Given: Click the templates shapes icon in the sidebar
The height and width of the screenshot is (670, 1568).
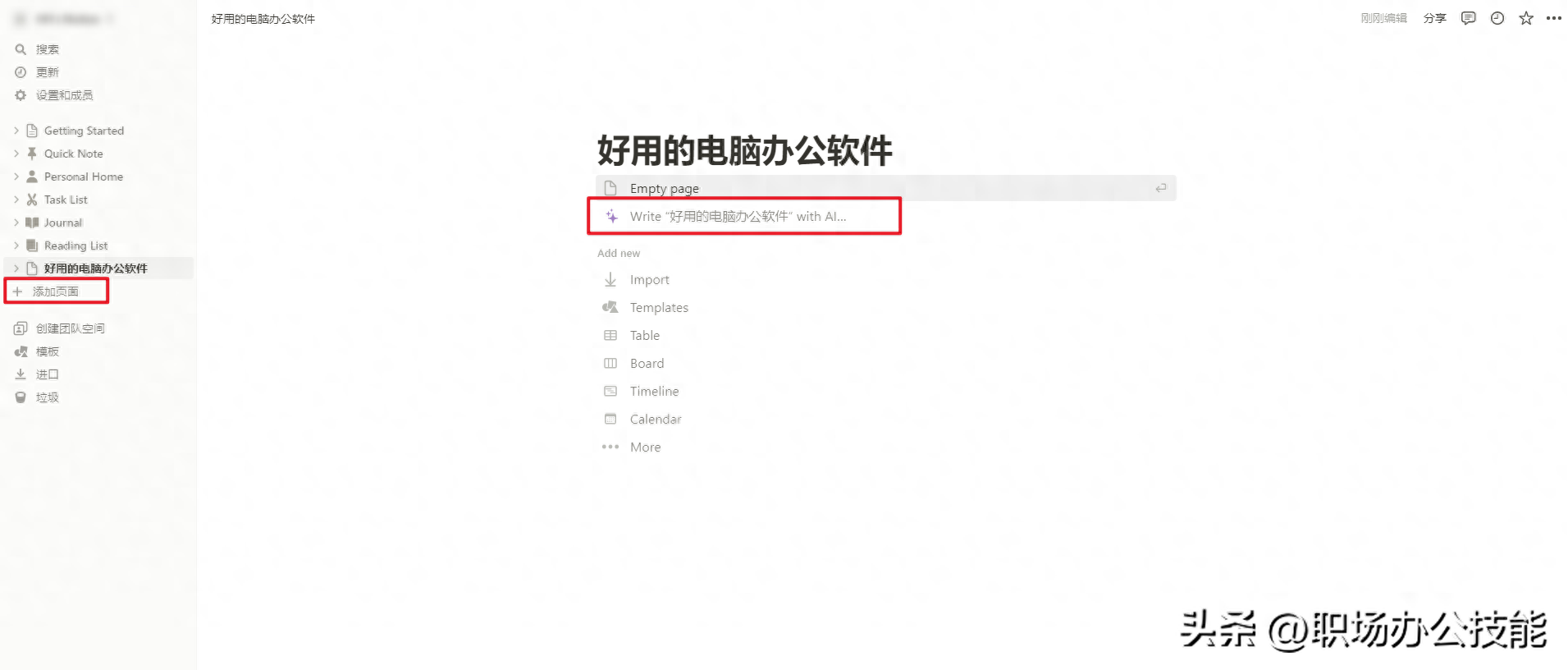Looking at the screenshot, I should [x=21, y=351].
